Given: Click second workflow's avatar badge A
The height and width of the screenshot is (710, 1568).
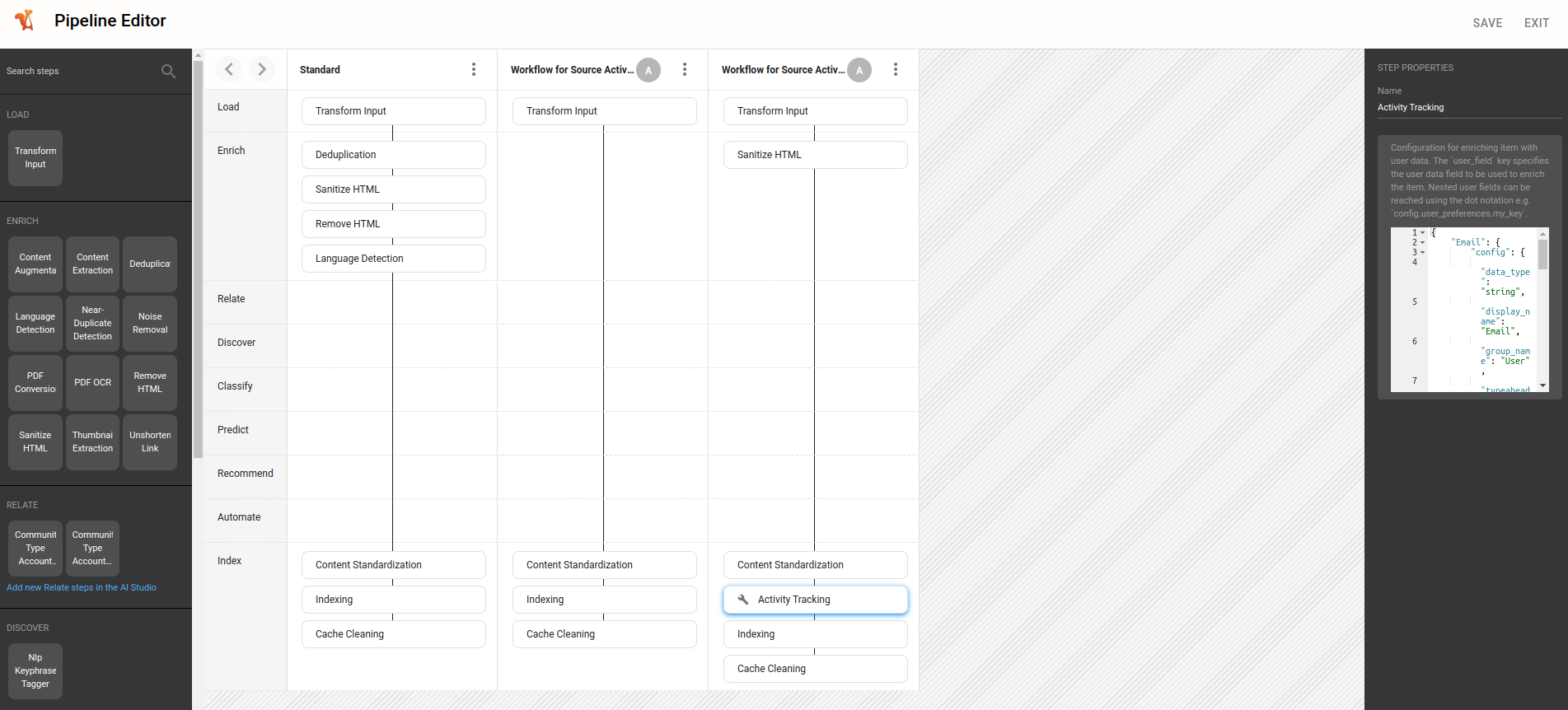Looking at the screenshot, I should 648,70.
